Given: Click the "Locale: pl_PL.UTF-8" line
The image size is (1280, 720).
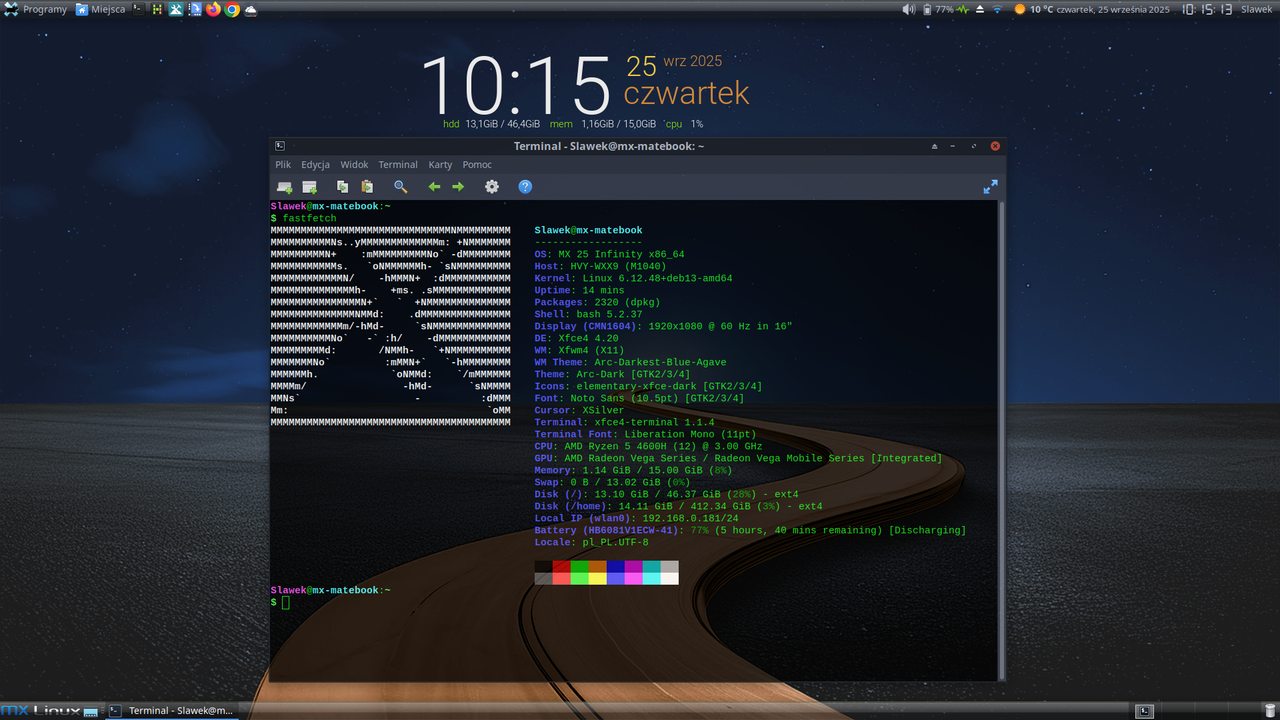Looking at the screenshot, I should [591, 542].
